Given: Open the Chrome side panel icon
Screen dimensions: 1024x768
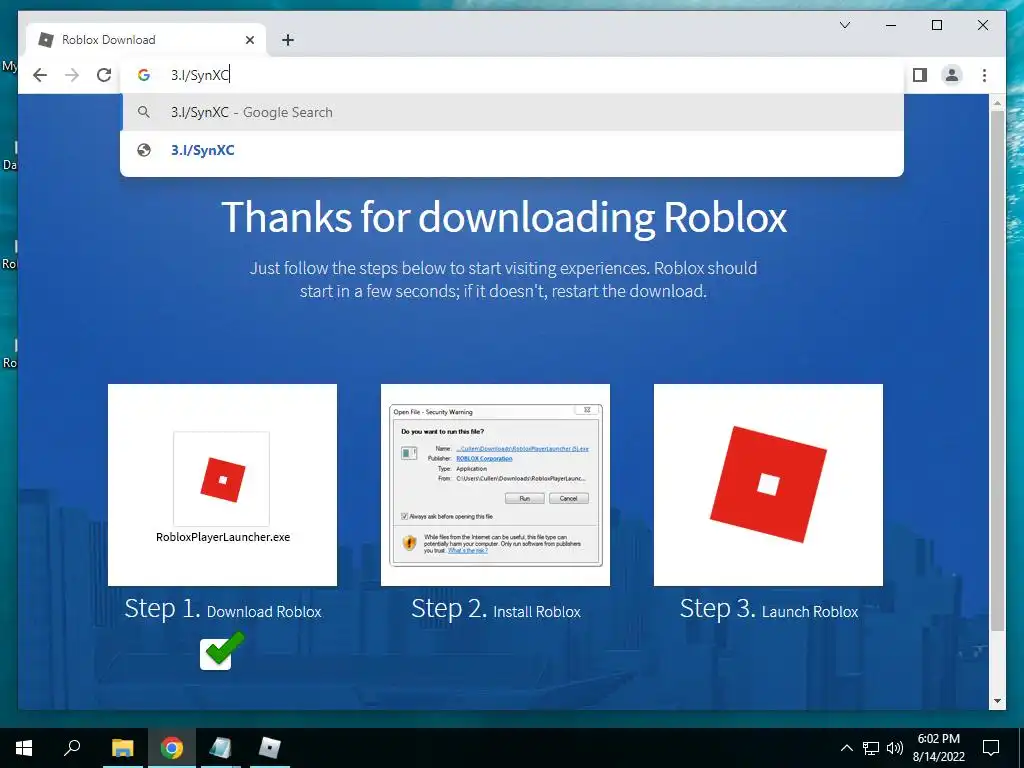Looking at the screenshot, I should (x=920, y=75).
